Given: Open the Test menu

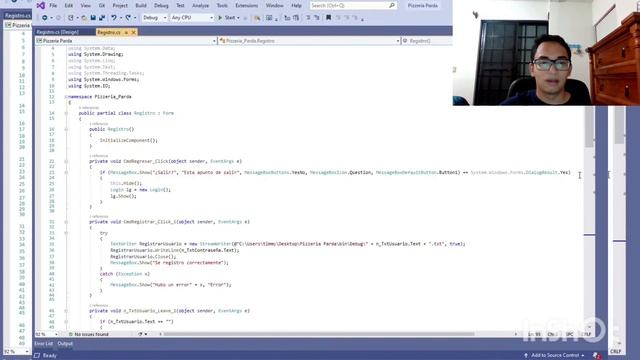Looking at the screenshot, I should [180, 5].
